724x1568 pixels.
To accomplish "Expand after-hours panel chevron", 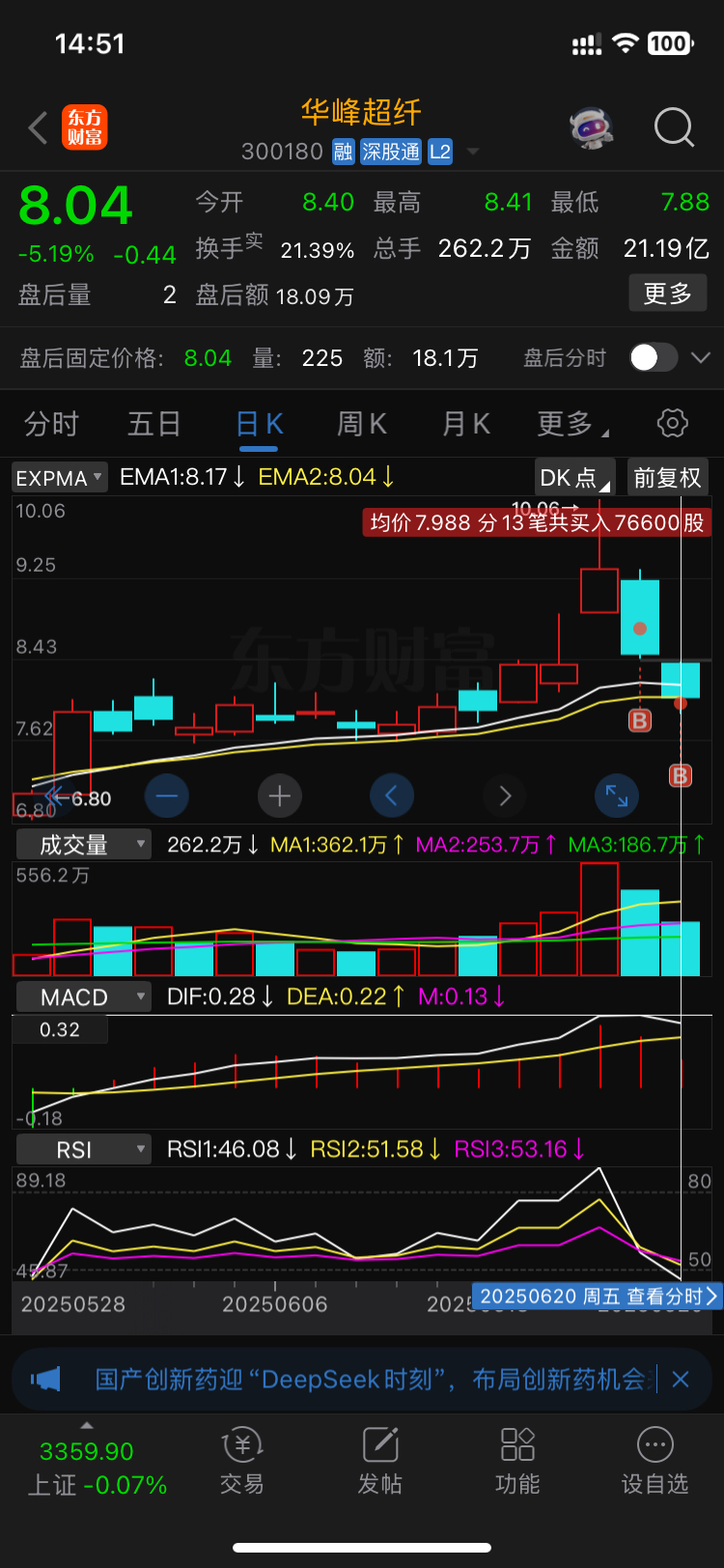I will [702, 358].
